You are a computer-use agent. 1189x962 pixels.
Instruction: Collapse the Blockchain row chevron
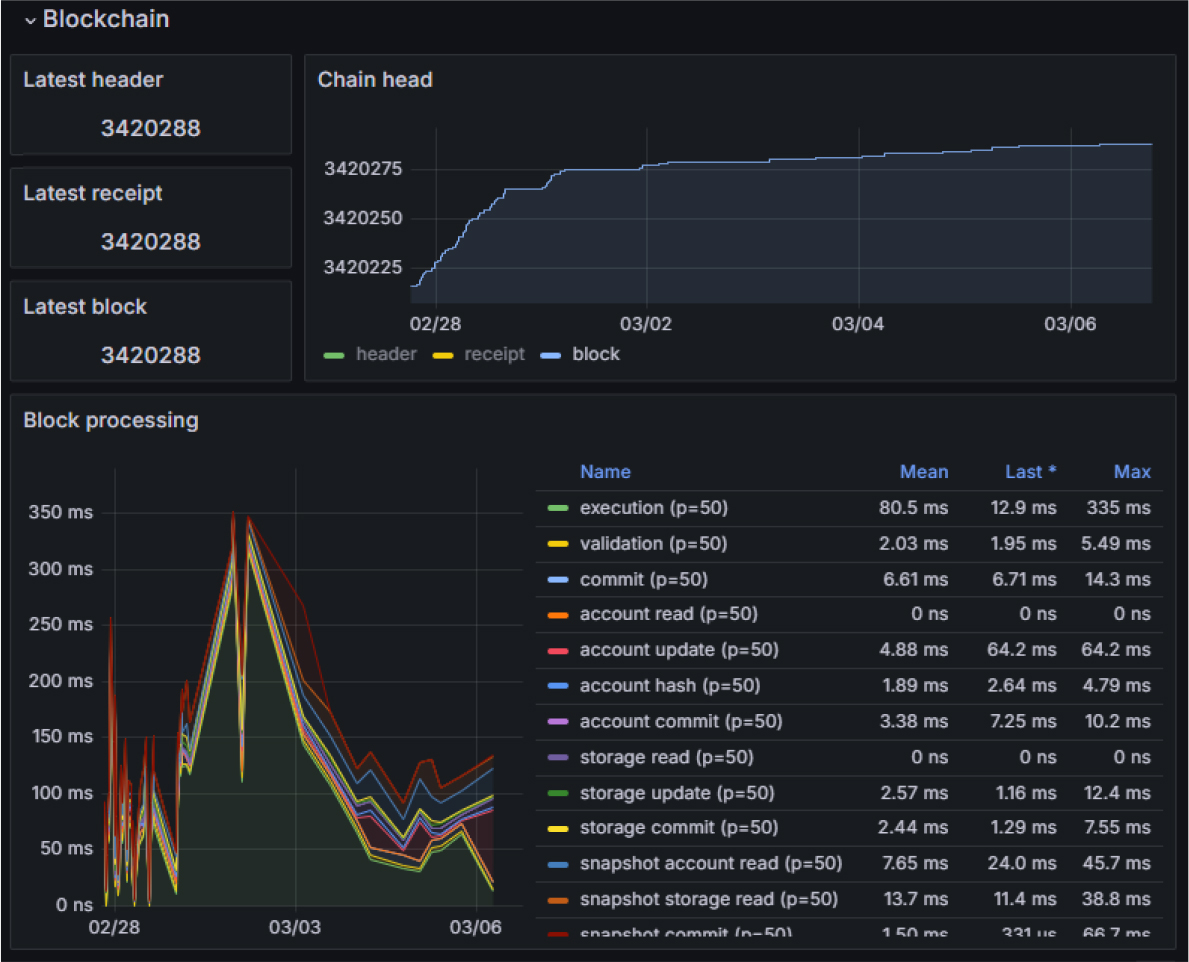tap(30, 20)
